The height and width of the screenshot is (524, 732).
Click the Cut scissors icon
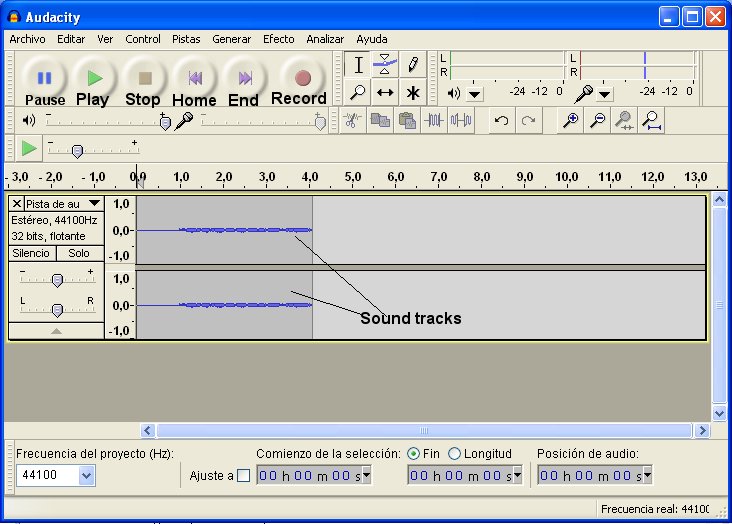click(x=352, y=120)
